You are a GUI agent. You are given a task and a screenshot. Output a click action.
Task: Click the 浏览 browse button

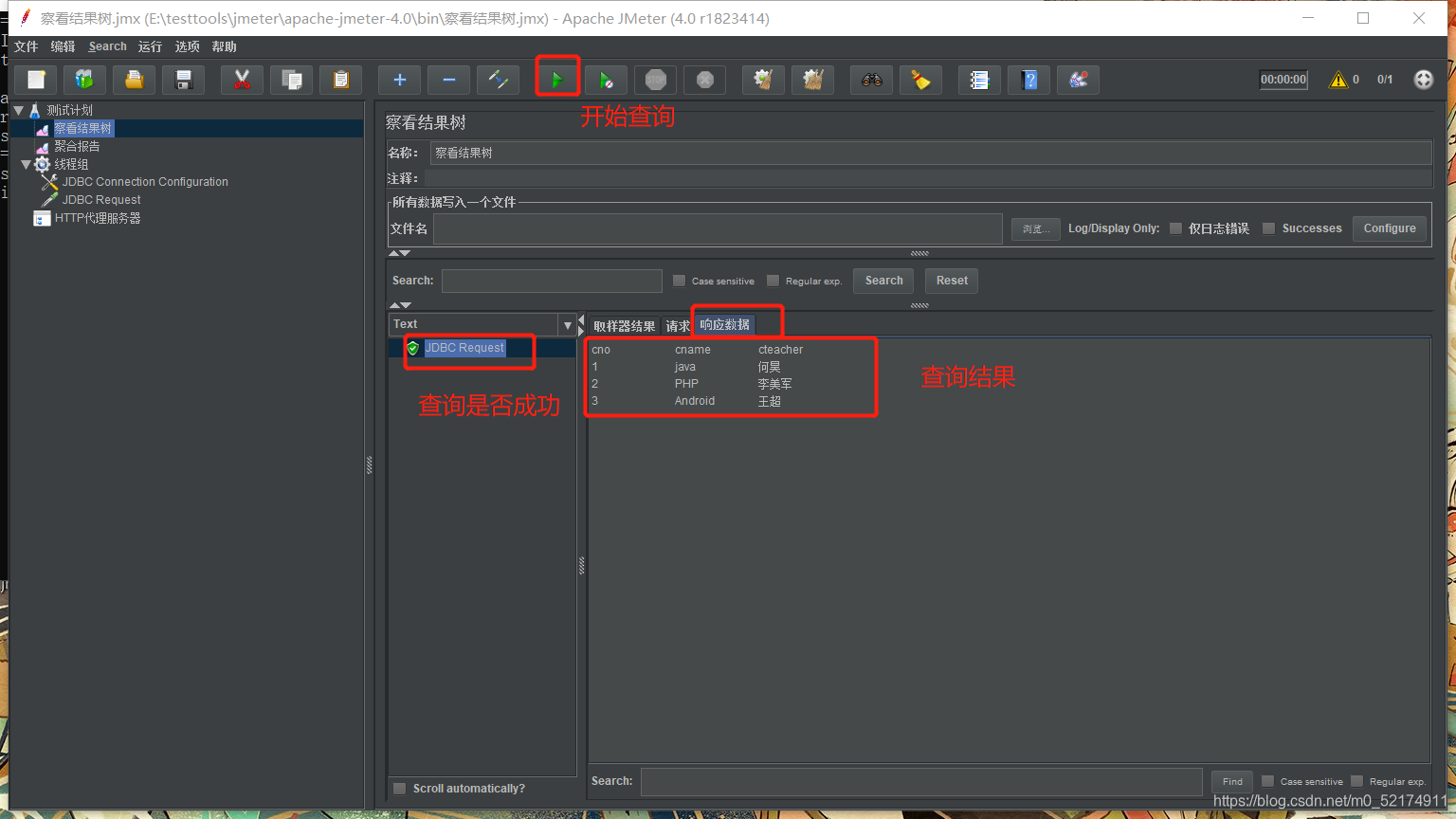point(1036,228)
